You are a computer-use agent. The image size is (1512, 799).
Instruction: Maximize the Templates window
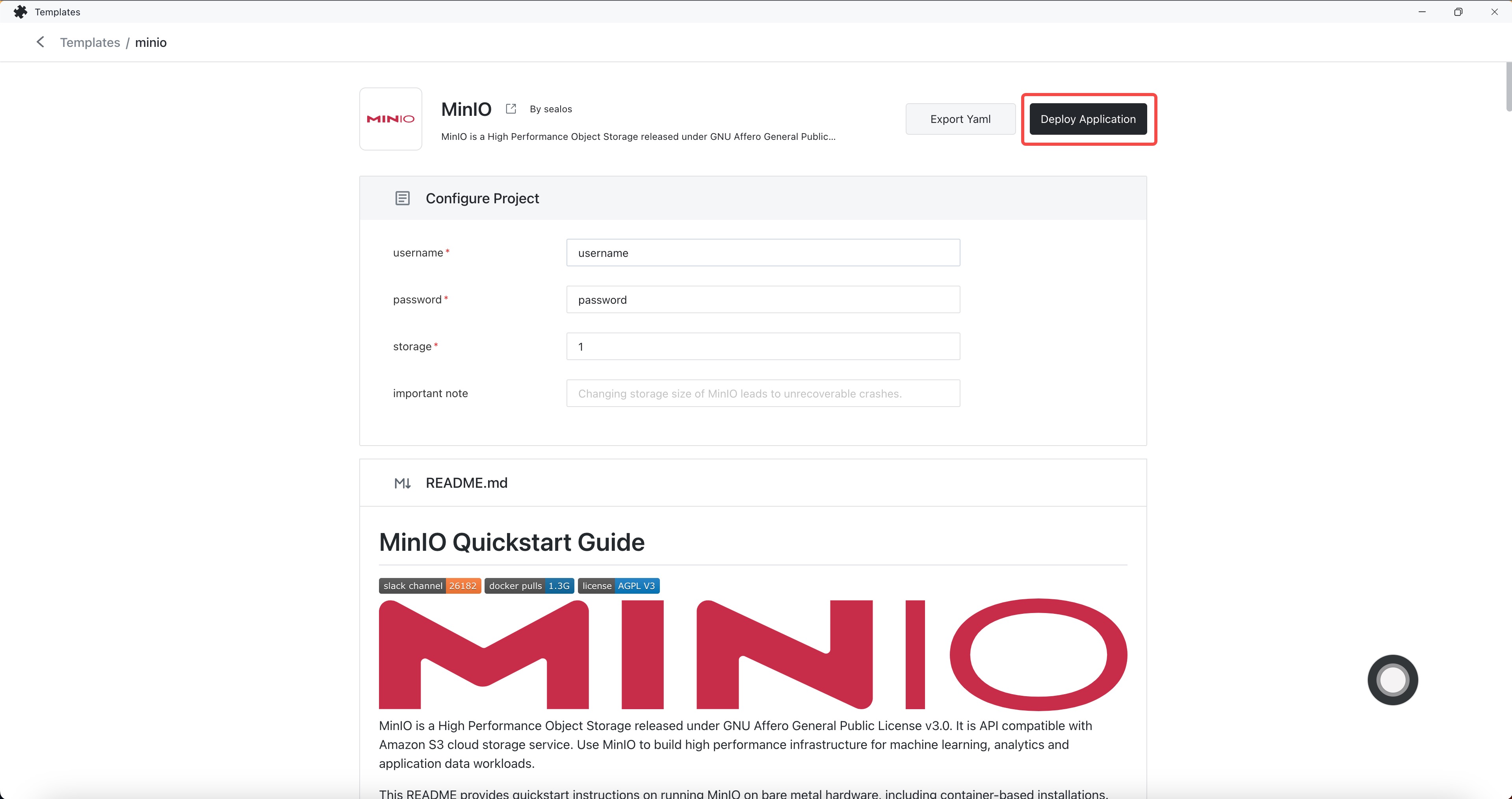(1458, 12)
